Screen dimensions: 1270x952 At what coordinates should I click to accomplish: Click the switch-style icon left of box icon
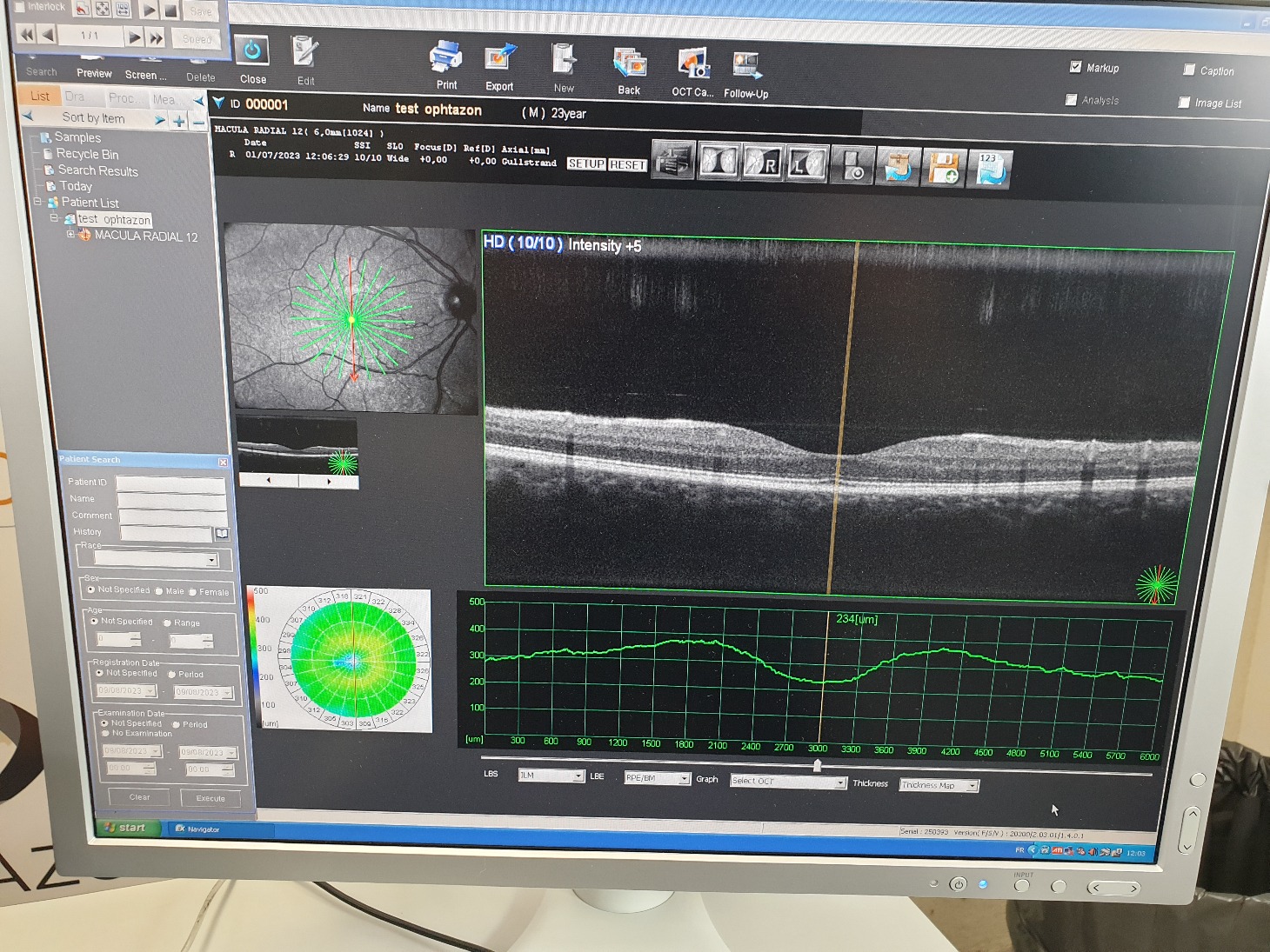coord(852,165)
